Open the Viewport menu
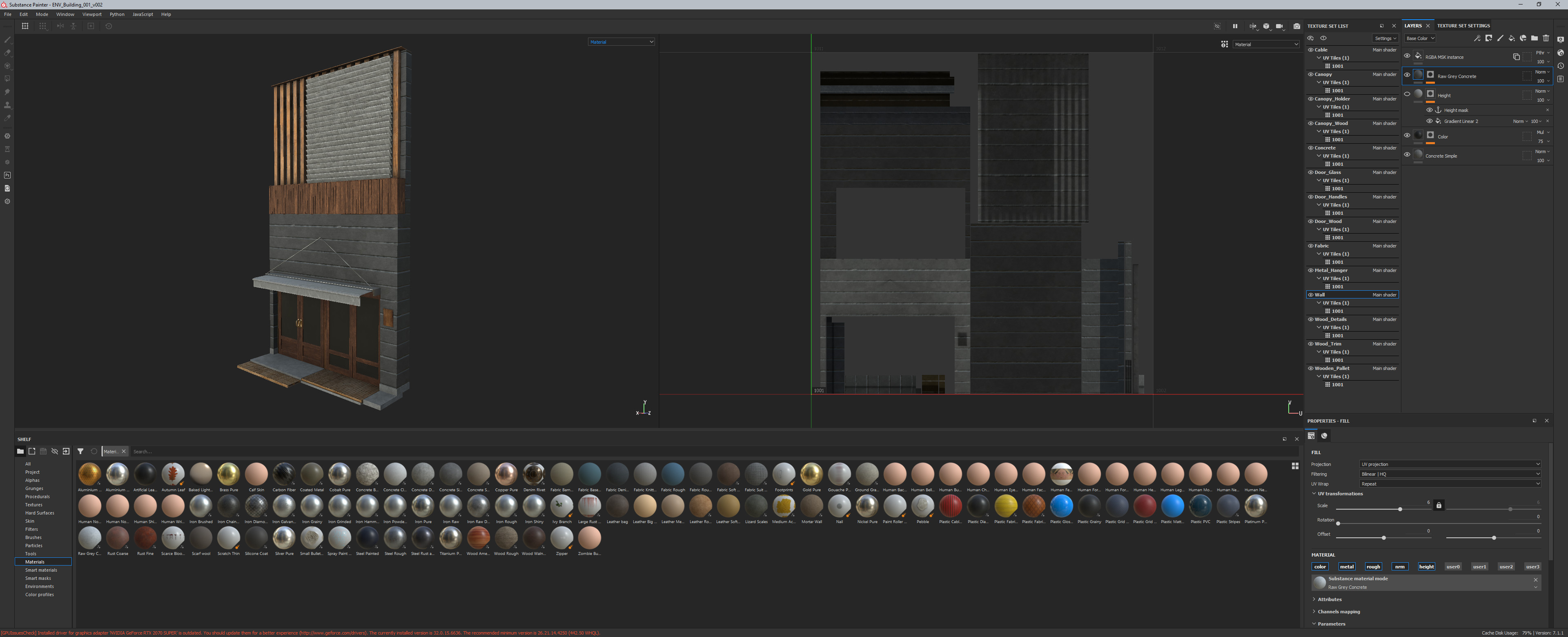 click(92, 14)
